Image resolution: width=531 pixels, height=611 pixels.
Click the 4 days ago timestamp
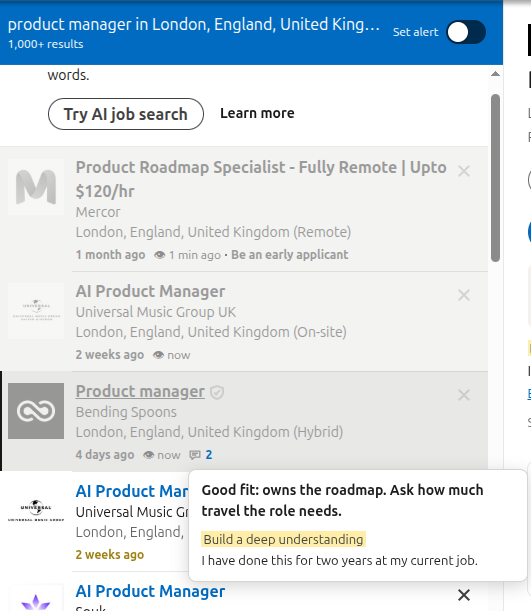tap(105, 455)
